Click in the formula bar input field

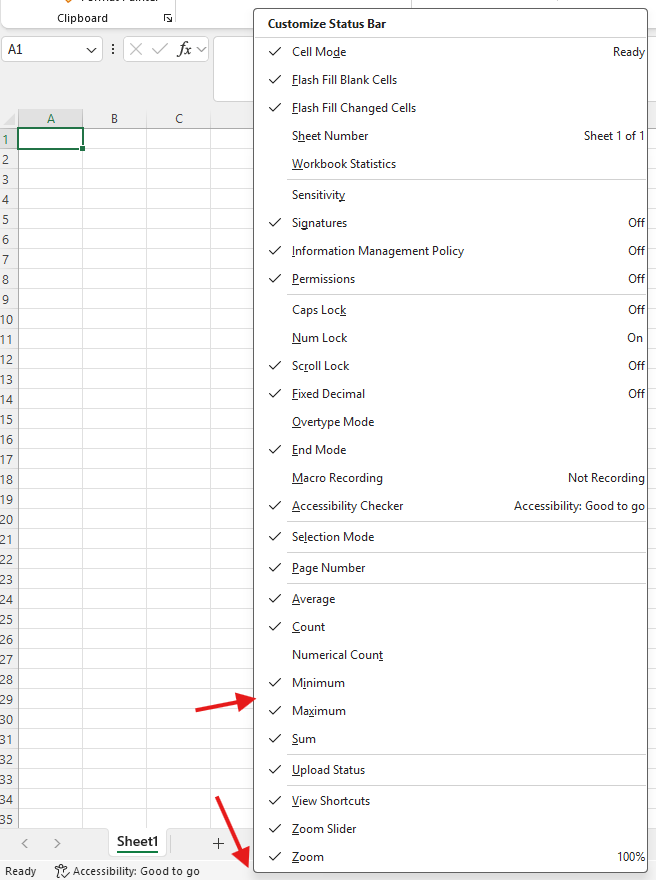[x=233, y=68]
